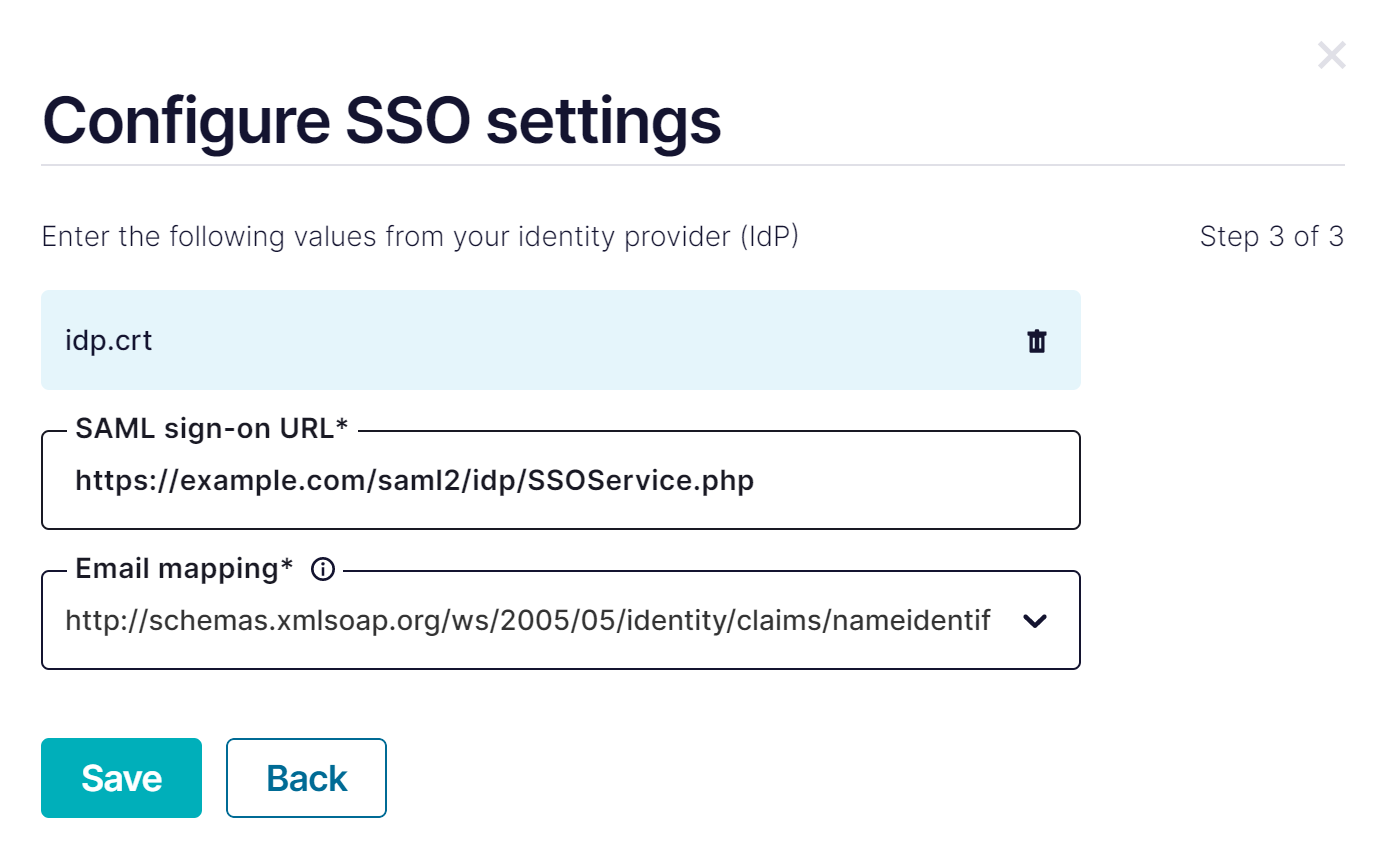
Task: Click the Email mapping info icon
Action: [x=322, y=569]
